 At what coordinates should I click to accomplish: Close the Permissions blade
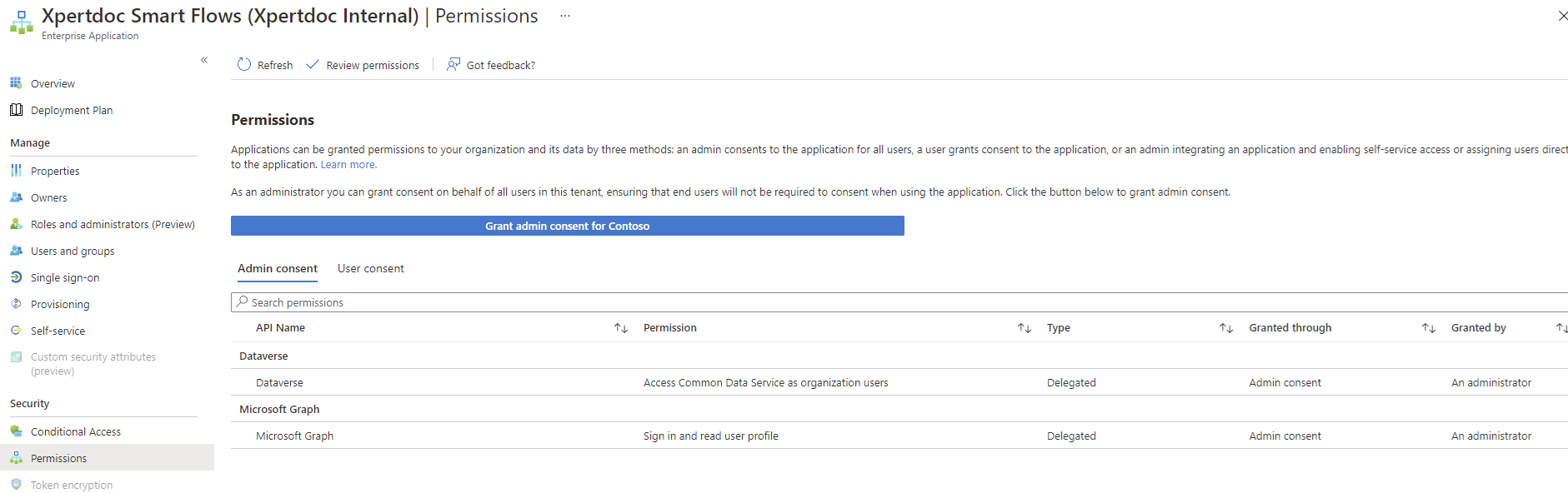pyautogui.click(x=1562, y=16)
